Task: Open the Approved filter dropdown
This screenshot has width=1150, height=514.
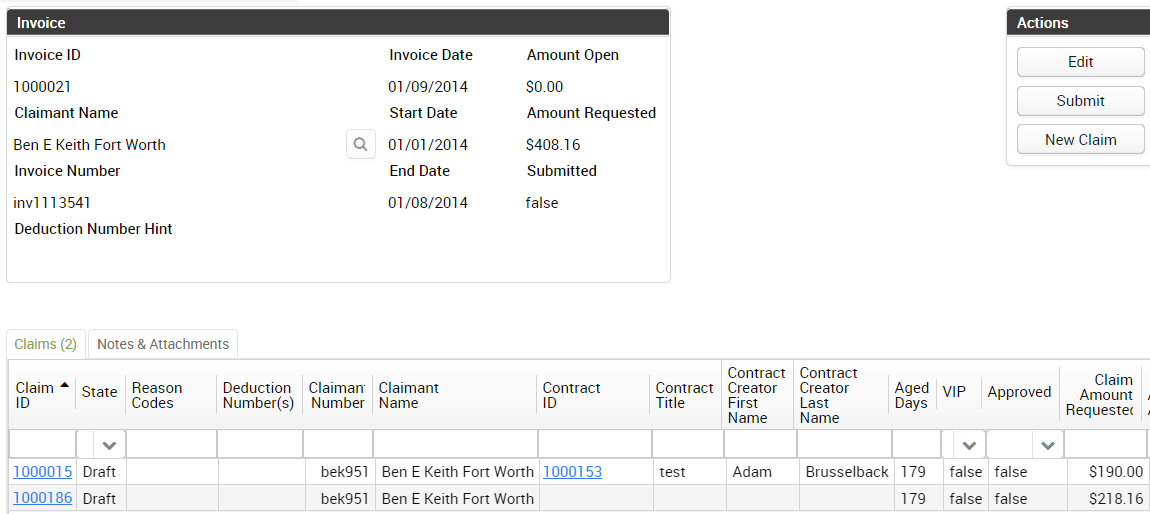Action: click(1047, 445)
